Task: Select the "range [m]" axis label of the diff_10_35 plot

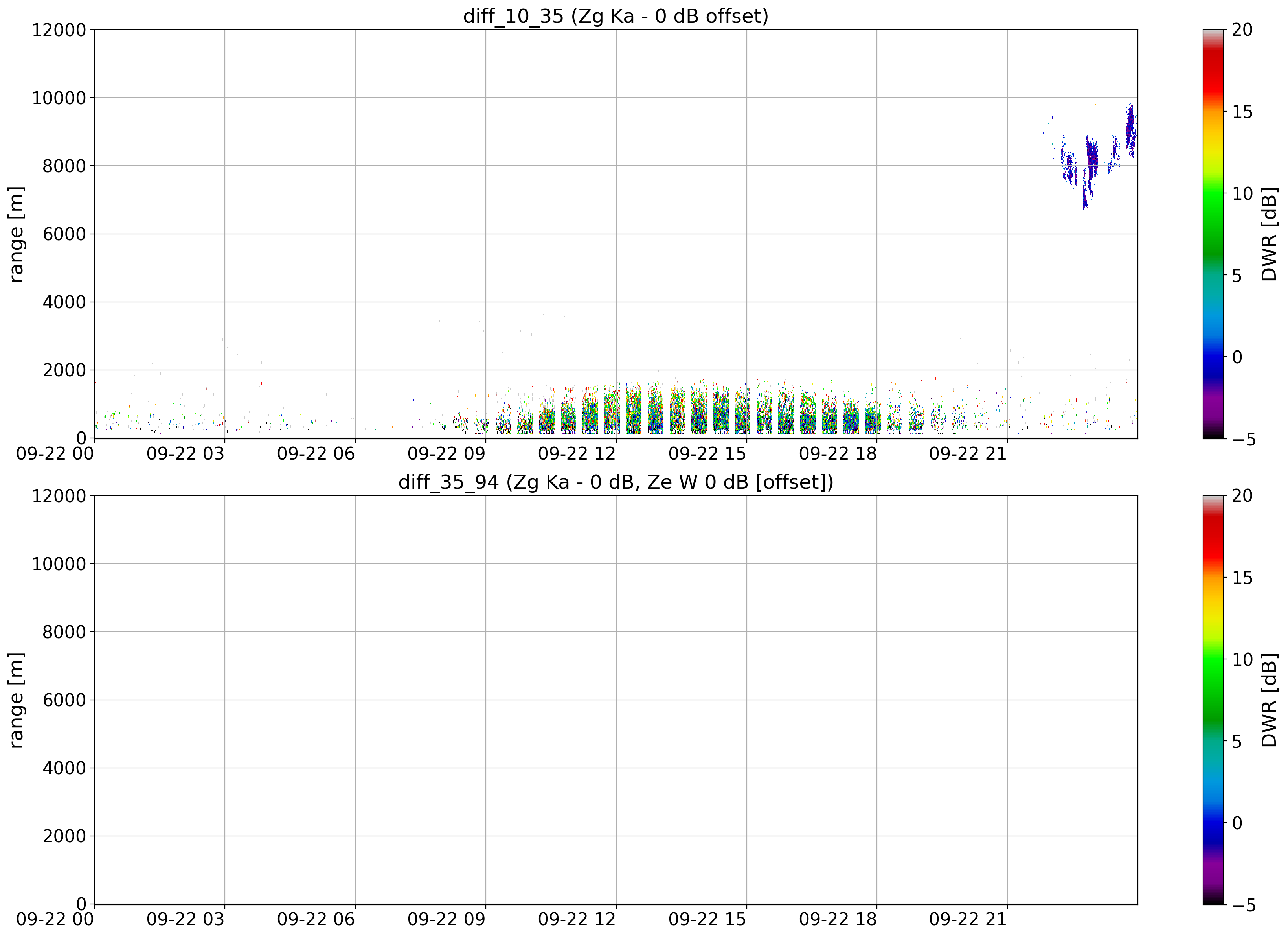Action: pyautogui.click(x=16, y=234)
